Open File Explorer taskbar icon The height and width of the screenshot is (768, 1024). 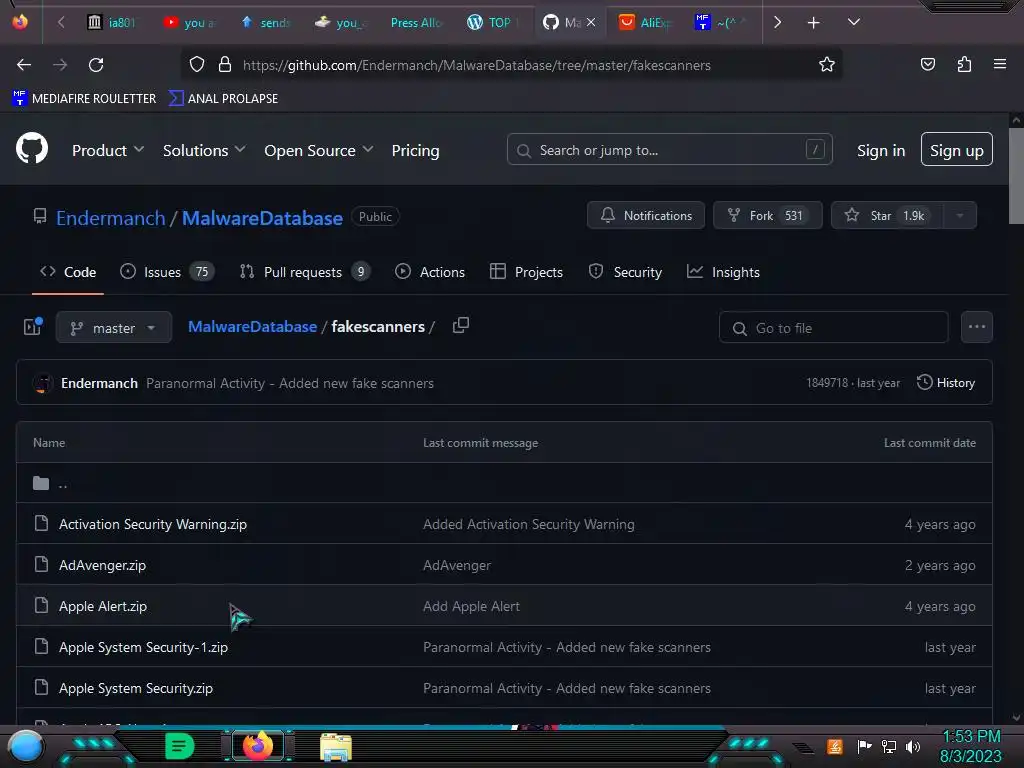[x=336, y=746]
